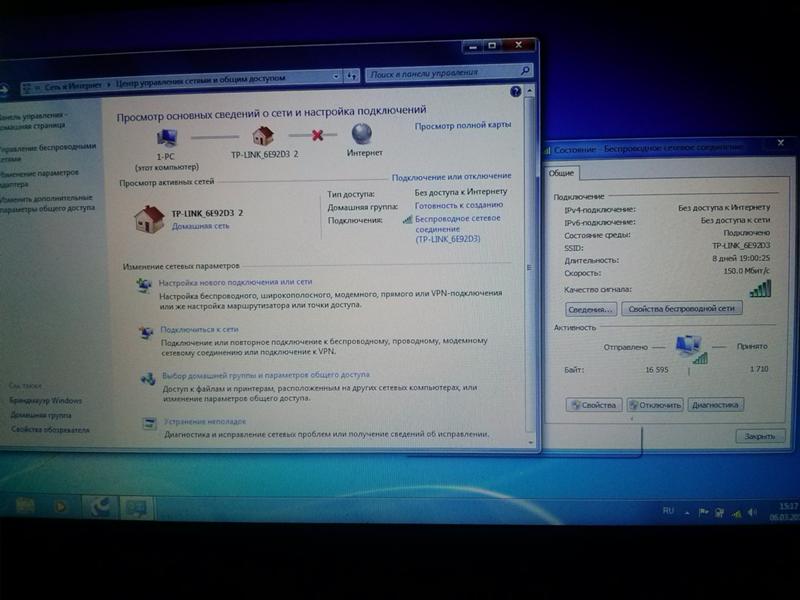Click the Закрыть button
800x600 pixels.
point(760,436)
